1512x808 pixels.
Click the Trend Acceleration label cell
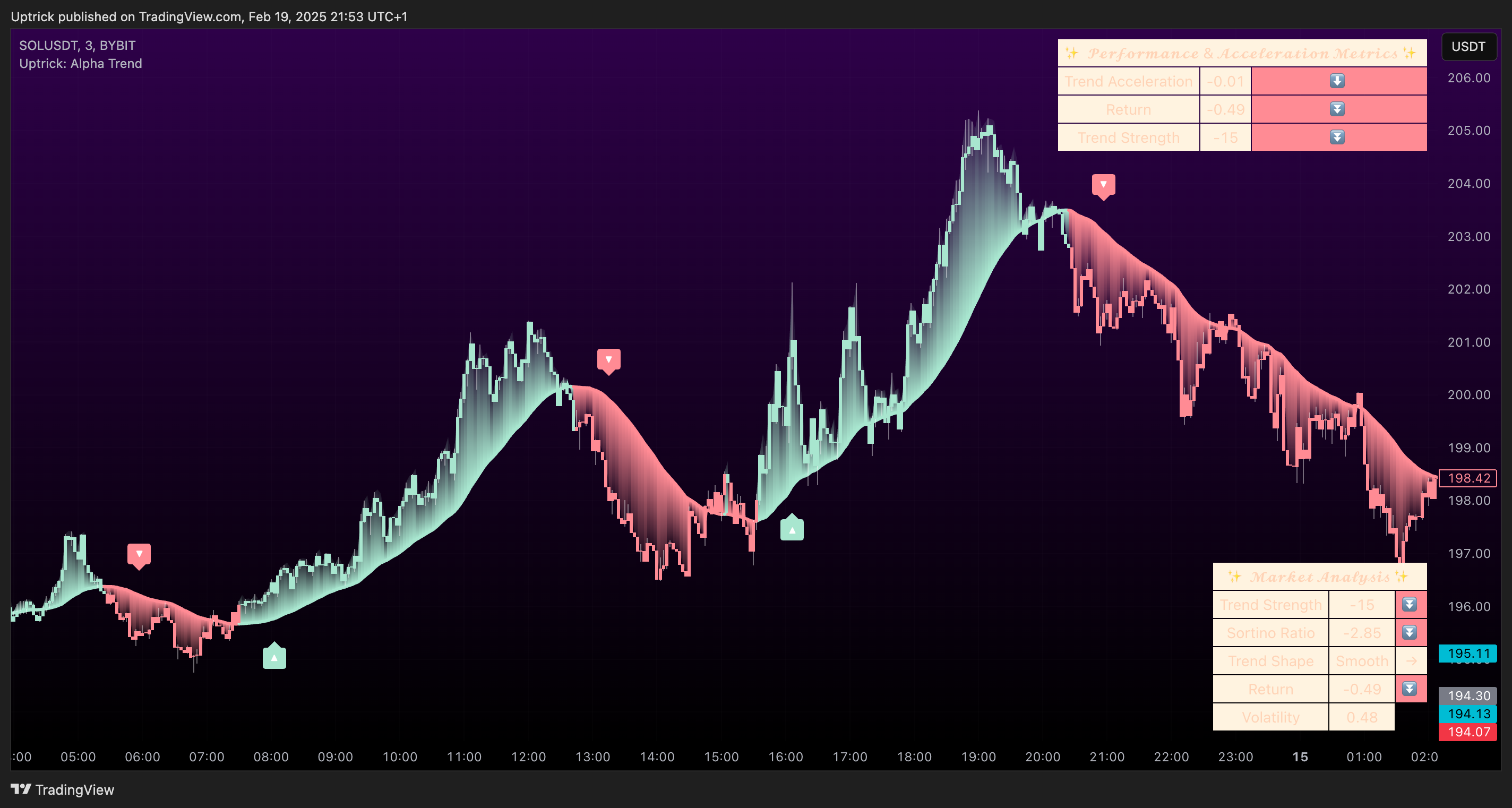click(x=1128, y=82)
